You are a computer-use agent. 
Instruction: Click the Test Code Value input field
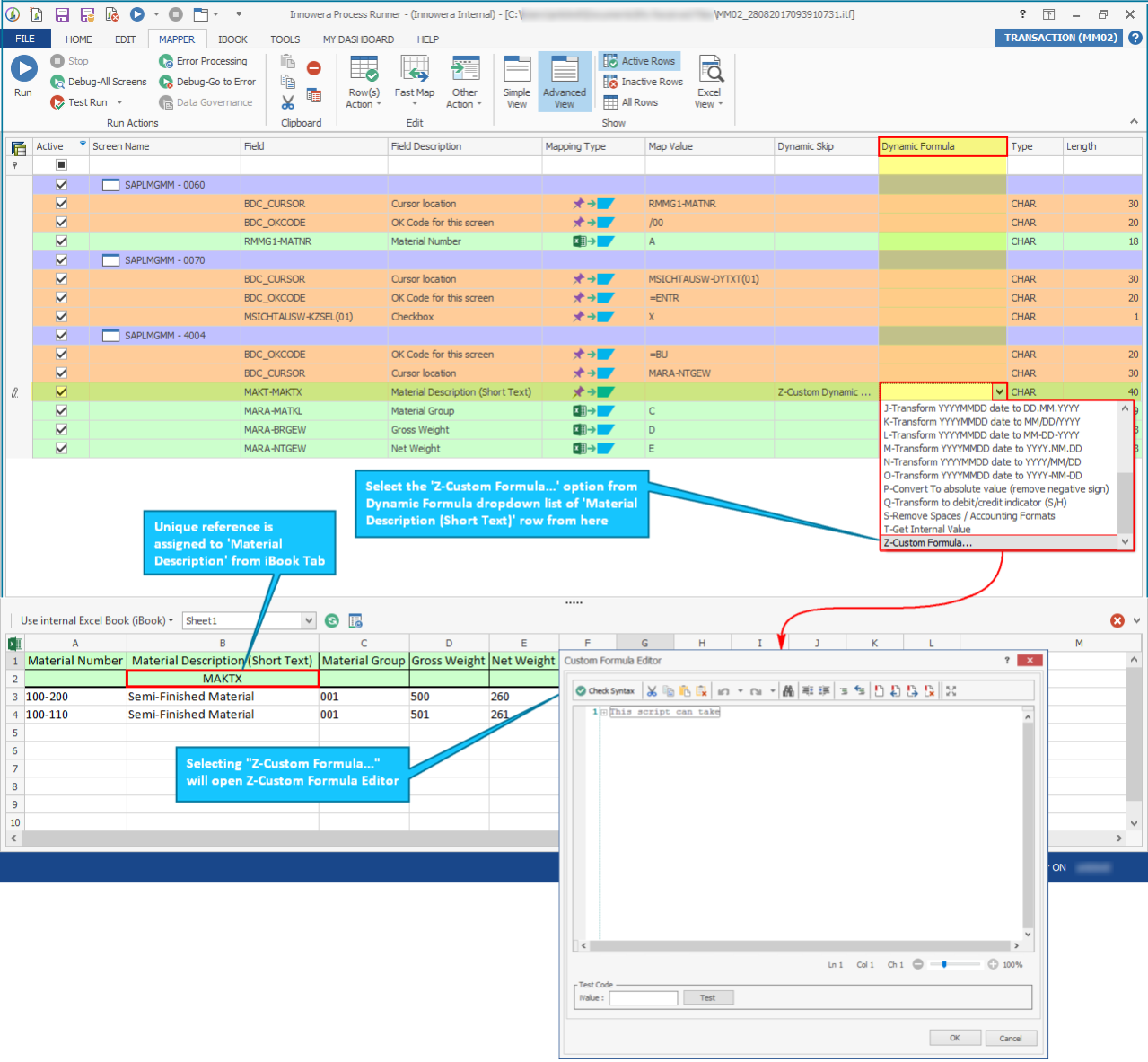(x=643, y=998)
